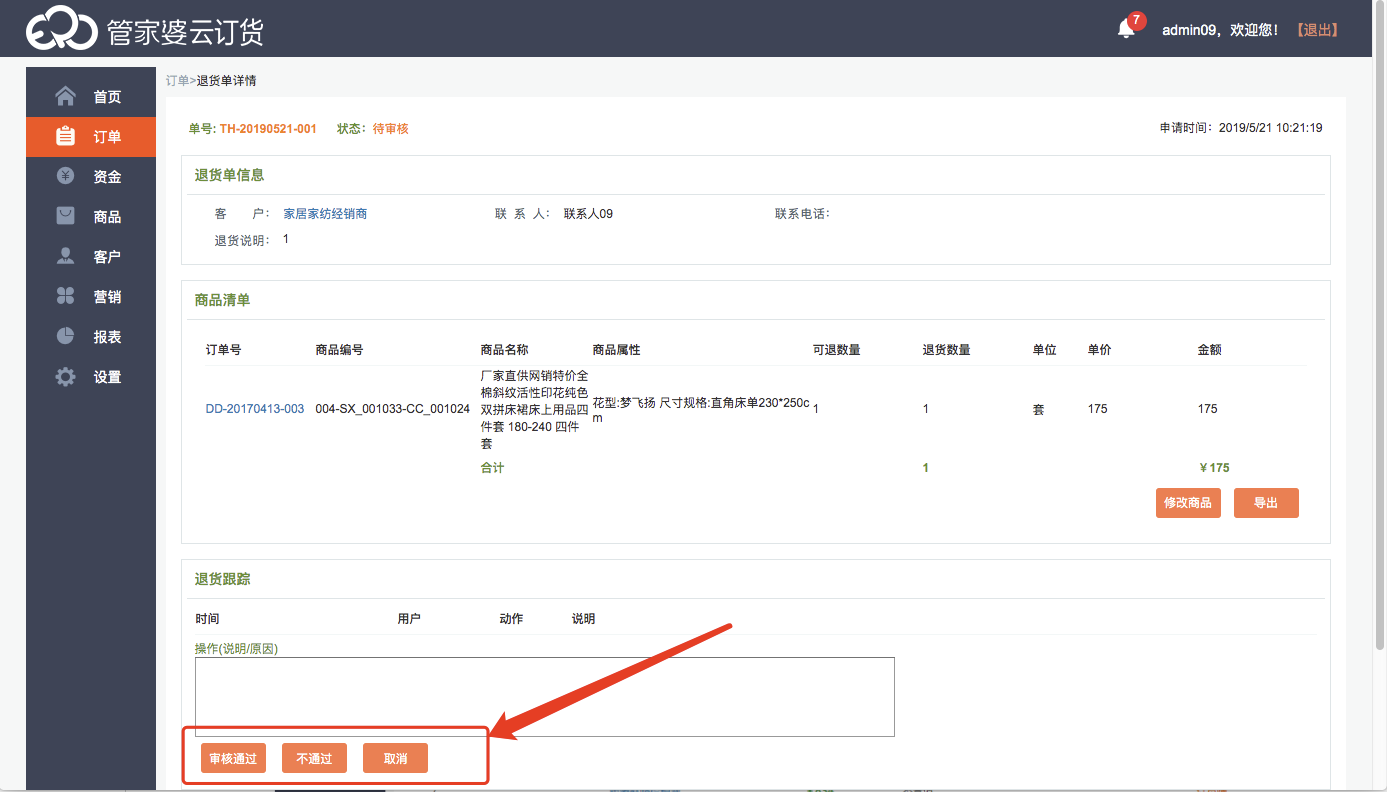Click the unit cell 套

(x=1038, y=409)
